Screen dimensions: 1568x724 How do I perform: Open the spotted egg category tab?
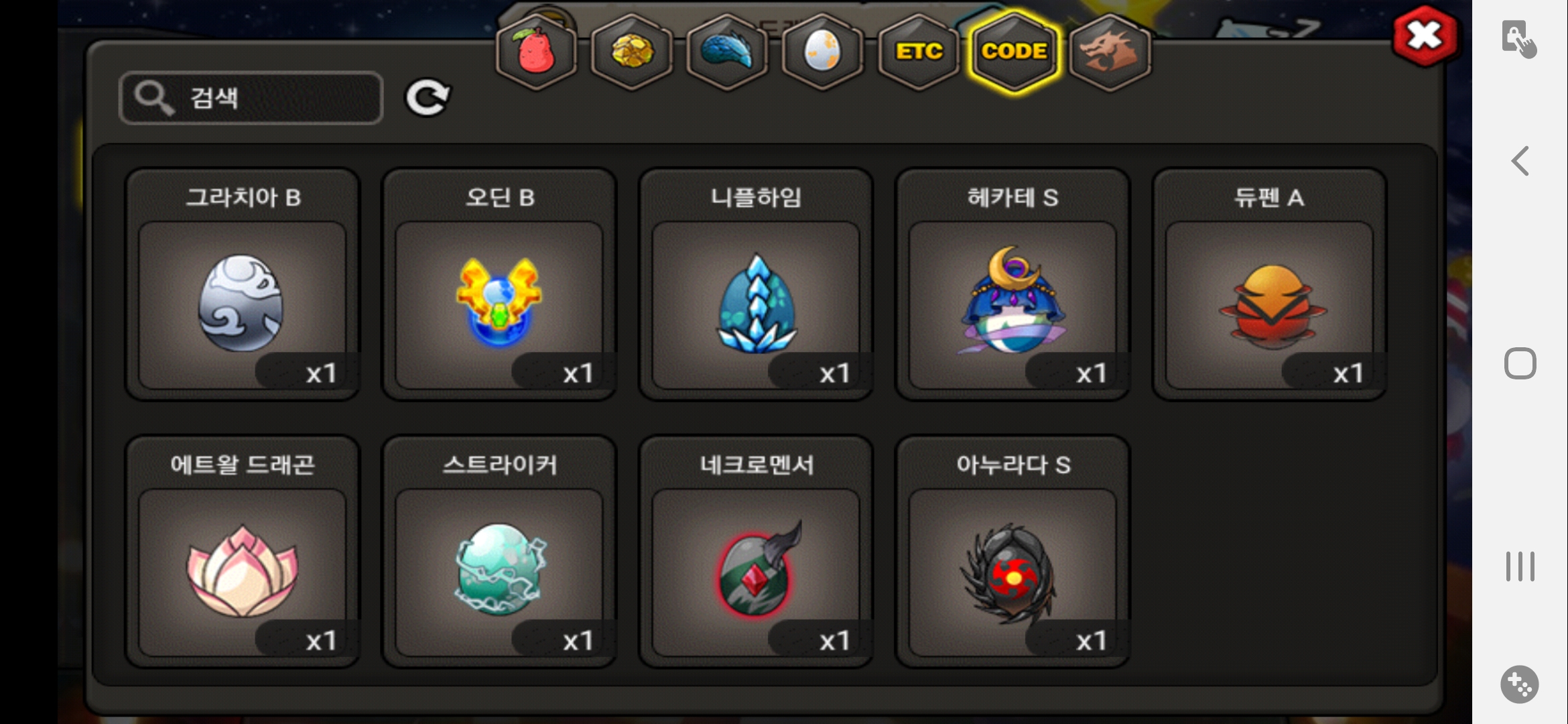(x=822, y=52)
